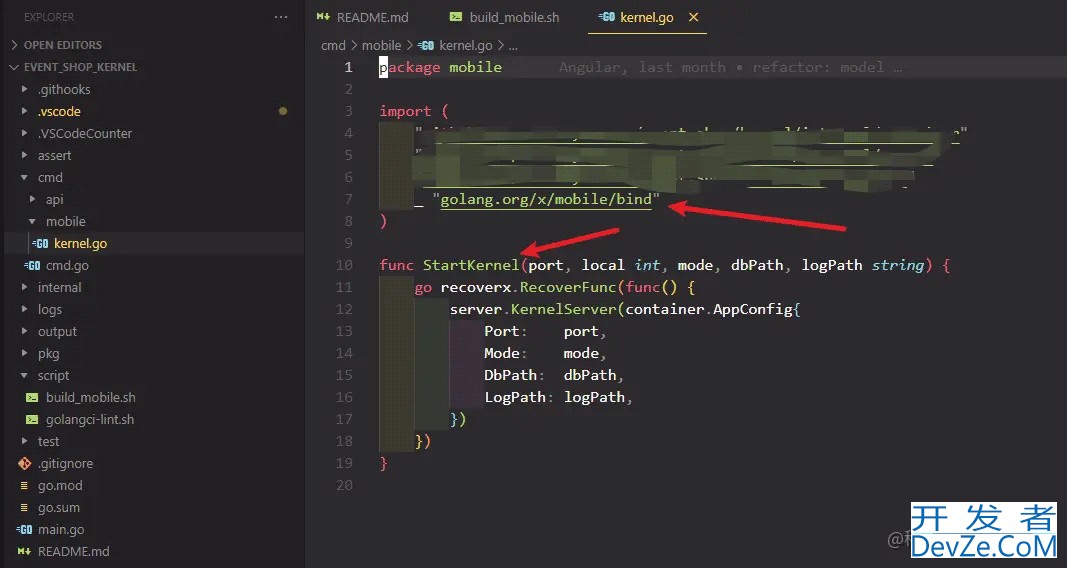Click the import keyword on line 3
1067x568 pixels.
tap(405, 112)
